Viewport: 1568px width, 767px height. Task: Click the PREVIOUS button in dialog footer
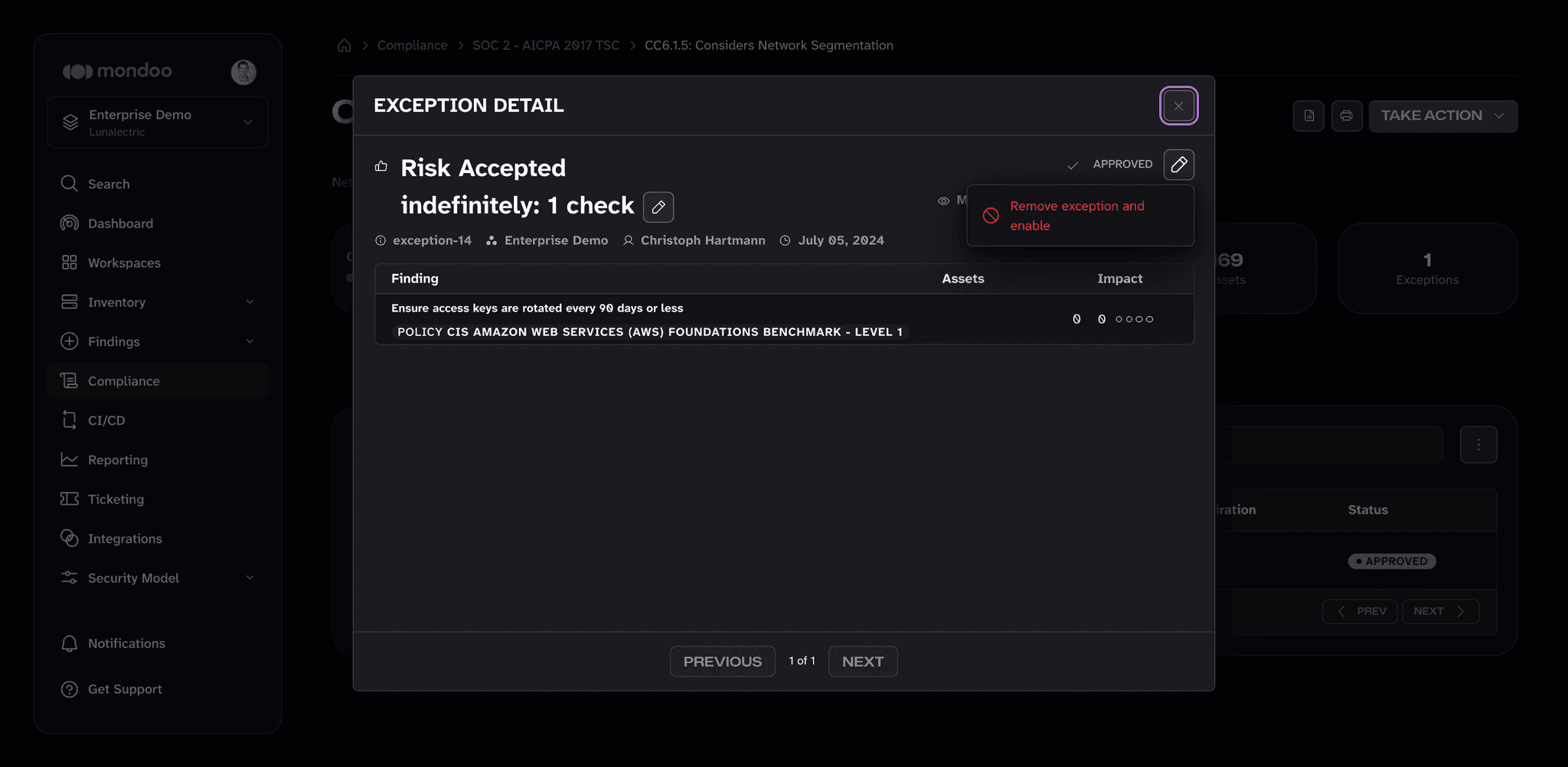pos(722,661)
